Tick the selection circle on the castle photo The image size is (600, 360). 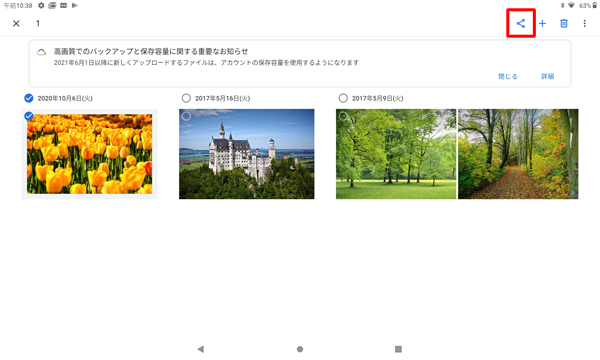click(x=186, y=116)
